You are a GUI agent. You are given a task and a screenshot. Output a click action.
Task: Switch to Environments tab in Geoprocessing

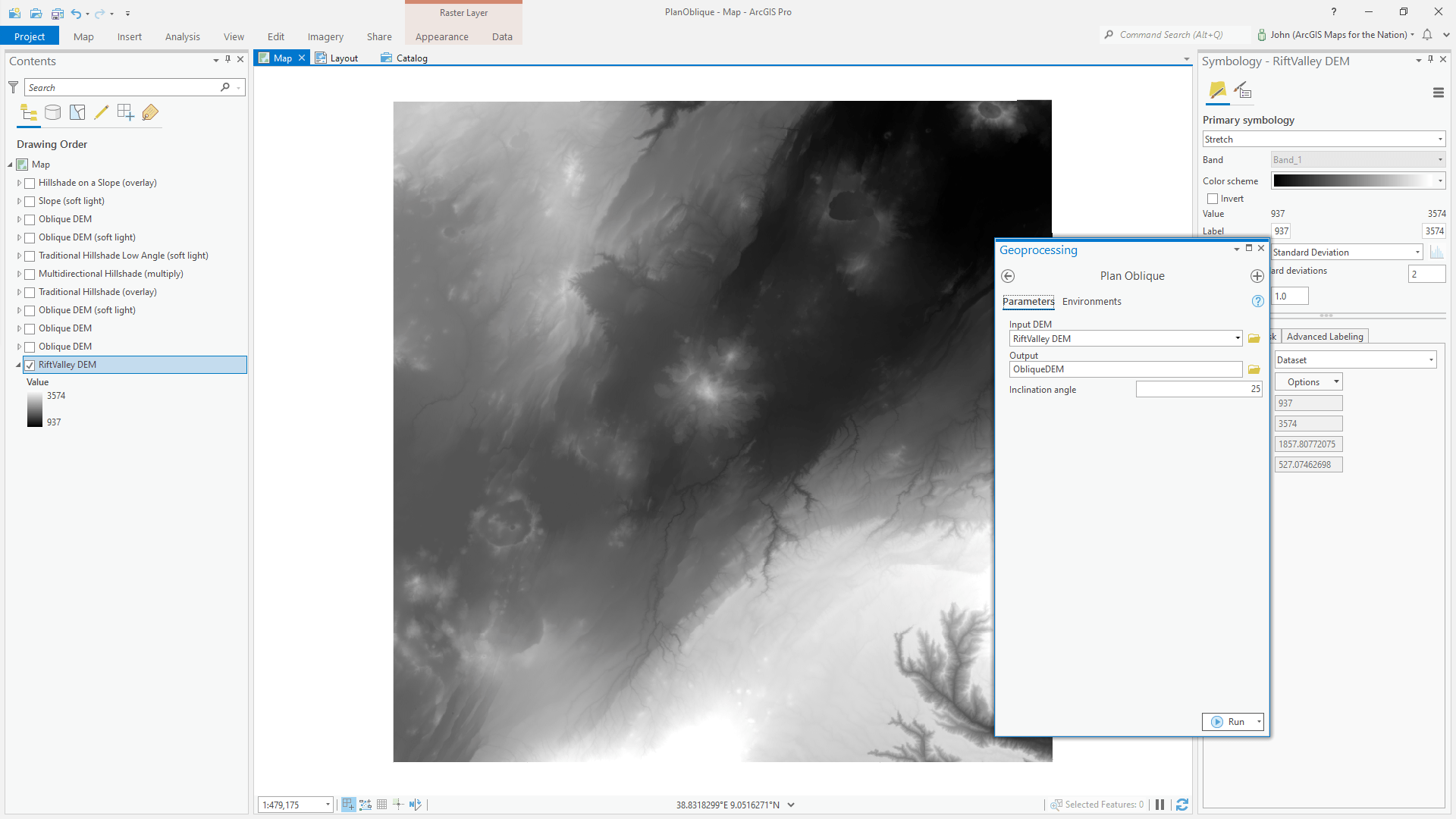point(1091,302)
